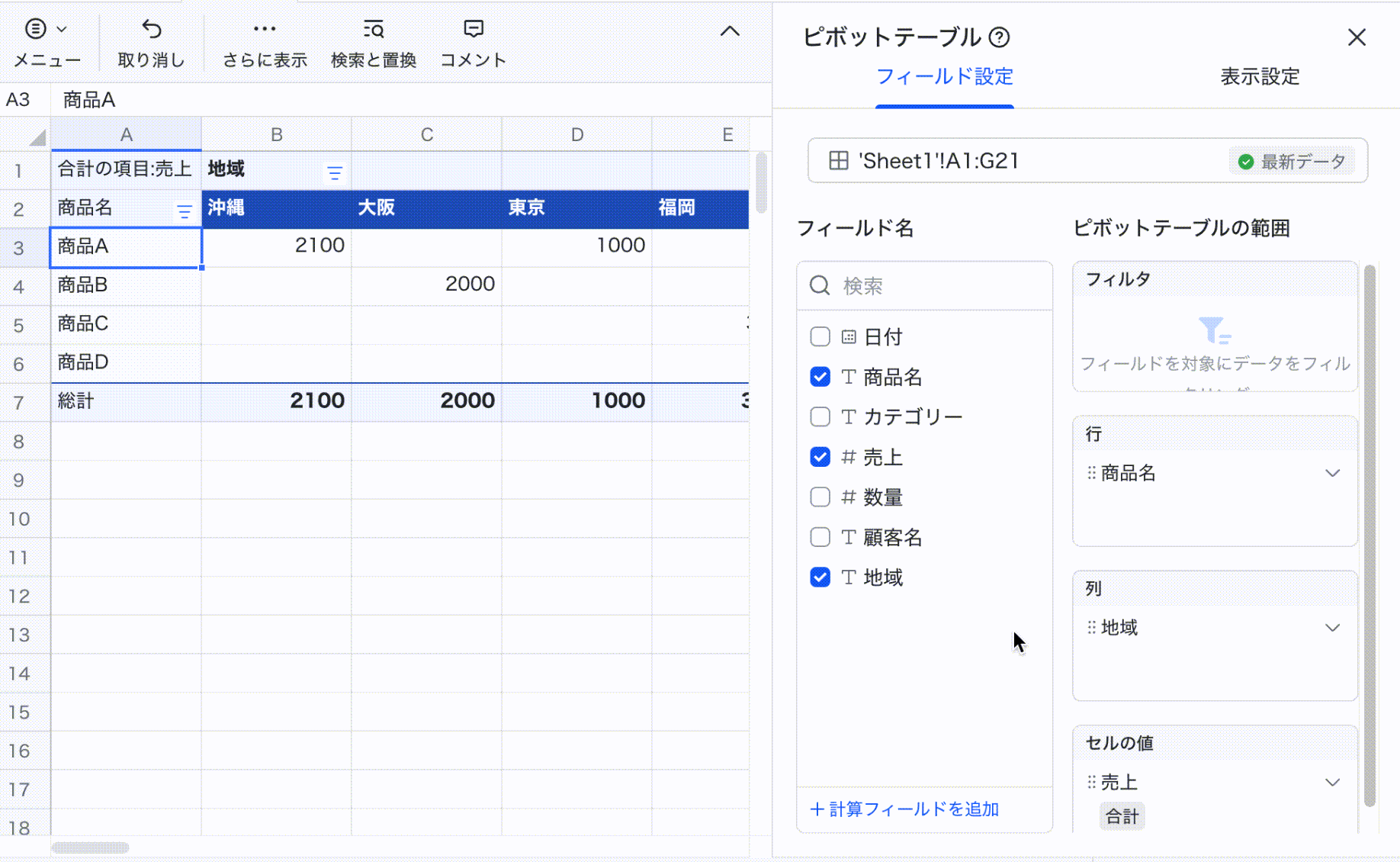Click the 取り消し undo icon

[151, 29]
